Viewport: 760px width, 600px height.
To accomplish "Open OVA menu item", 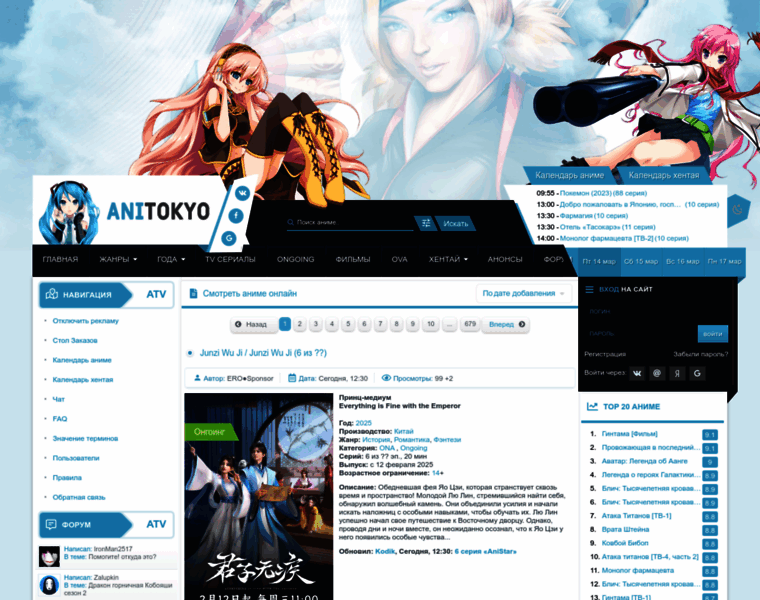I will [399, 259].
